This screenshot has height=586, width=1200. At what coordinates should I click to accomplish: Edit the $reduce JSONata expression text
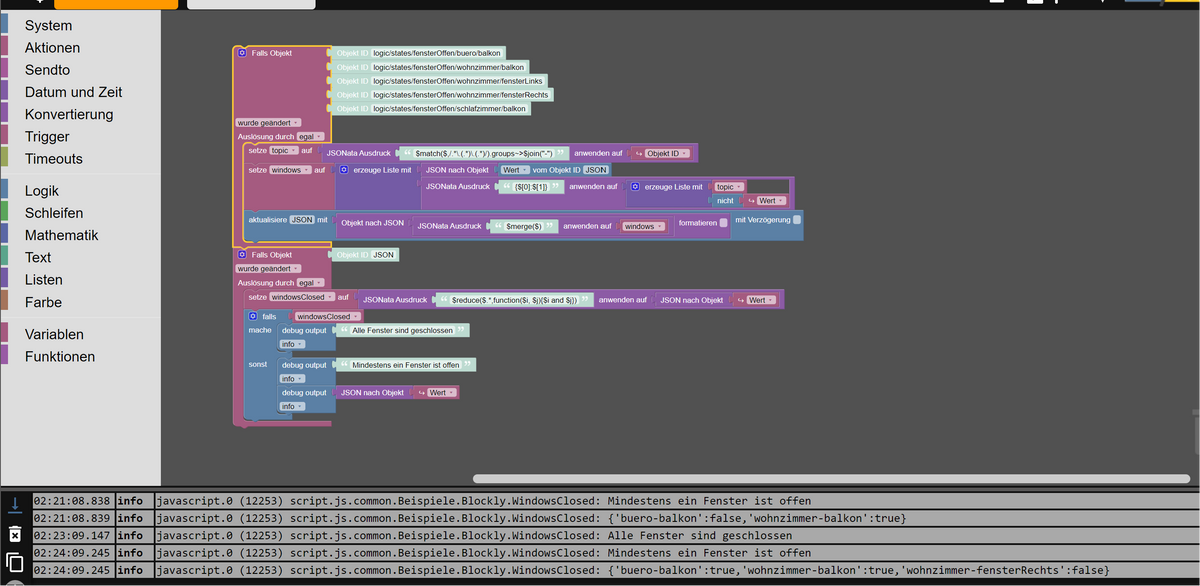click(515, 300)
